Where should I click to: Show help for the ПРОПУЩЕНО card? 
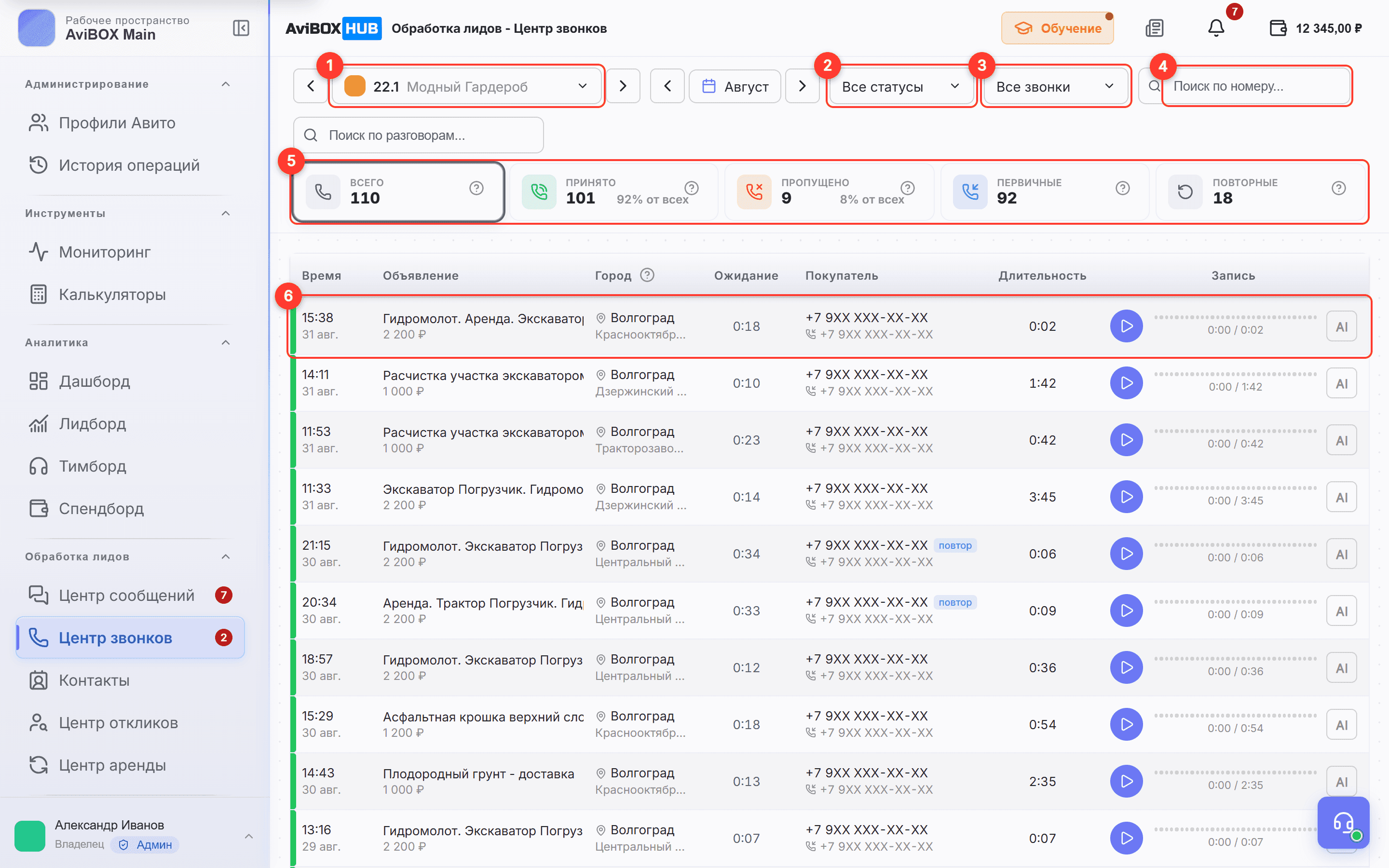pyautogui.click(x=908, y=188)
